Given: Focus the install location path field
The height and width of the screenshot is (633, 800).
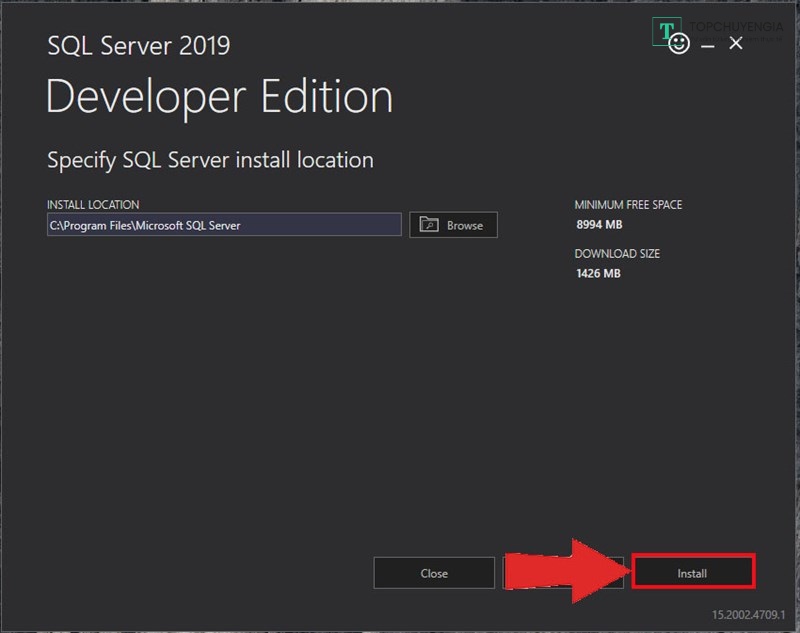Looking at the screenshot, I should (224, 225).
